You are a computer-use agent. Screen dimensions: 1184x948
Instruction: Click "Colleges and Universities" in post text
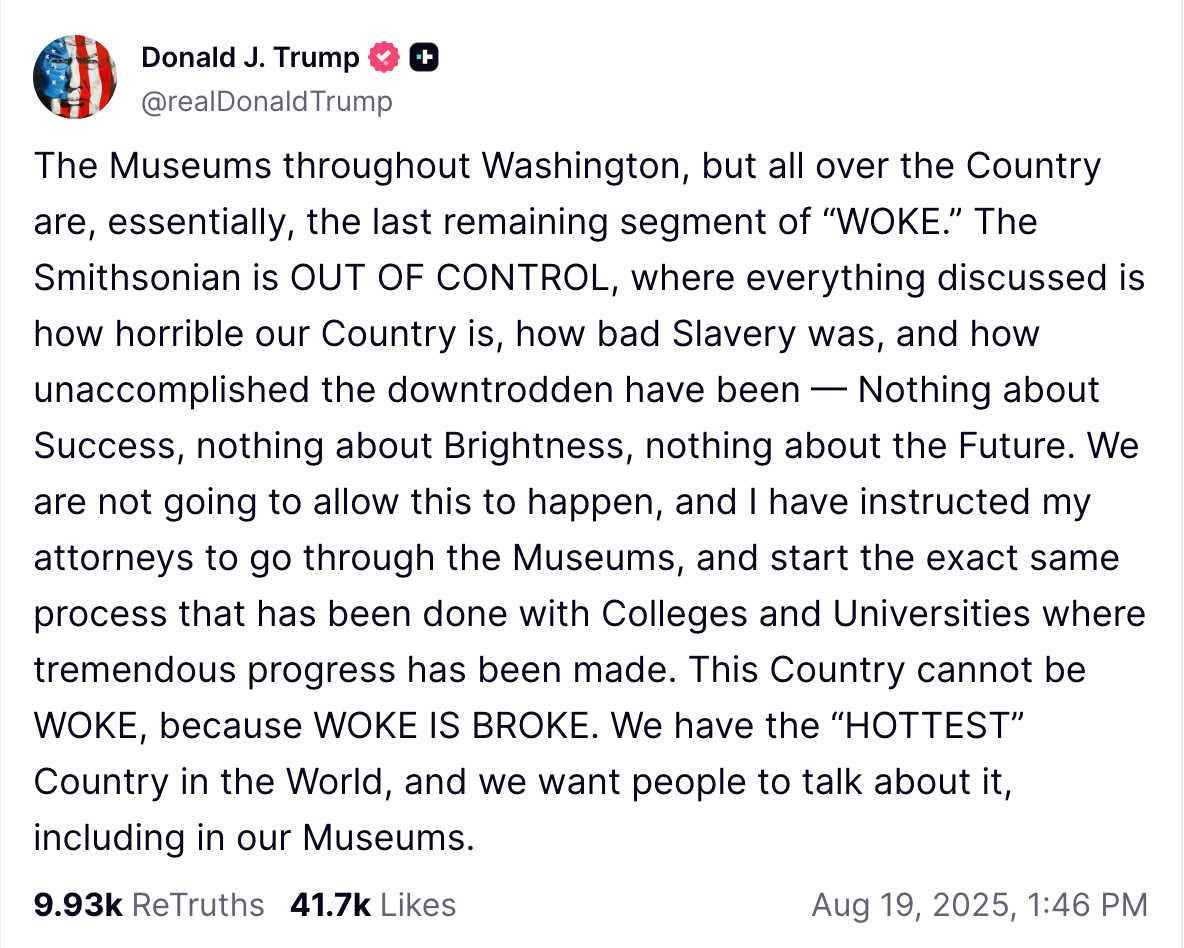point(816,613)
